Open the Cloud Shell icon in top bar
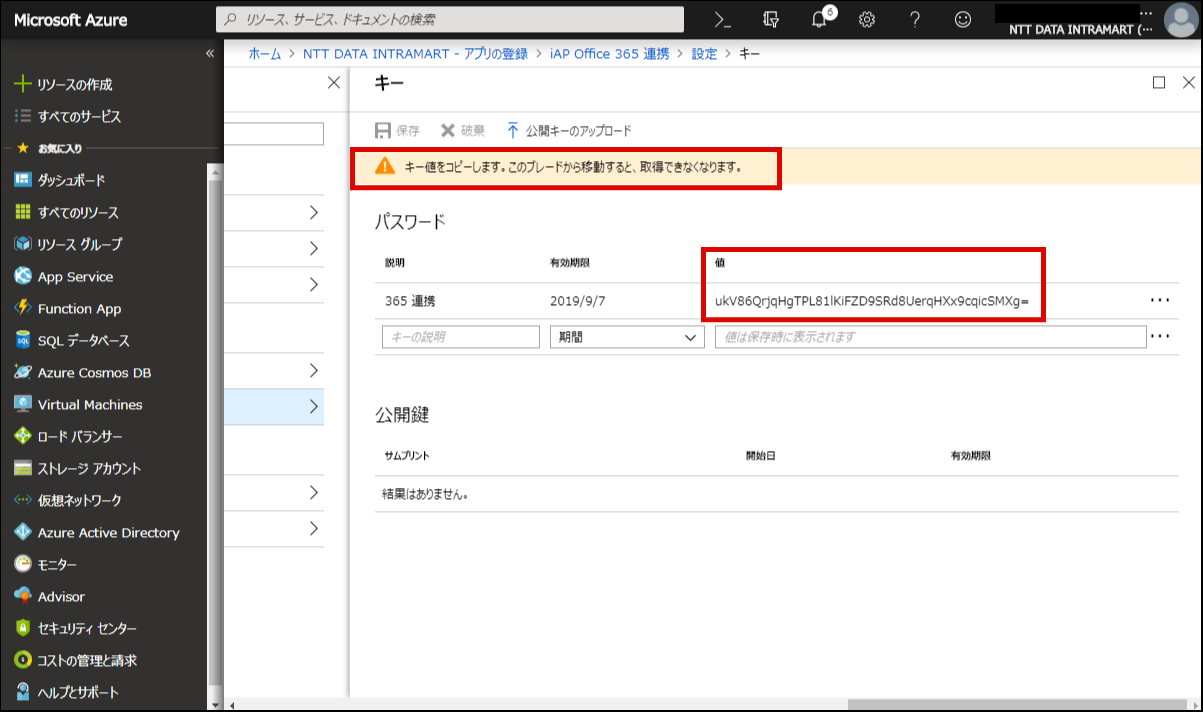Viewport: 1203px width, 712px height. [722, 19]
